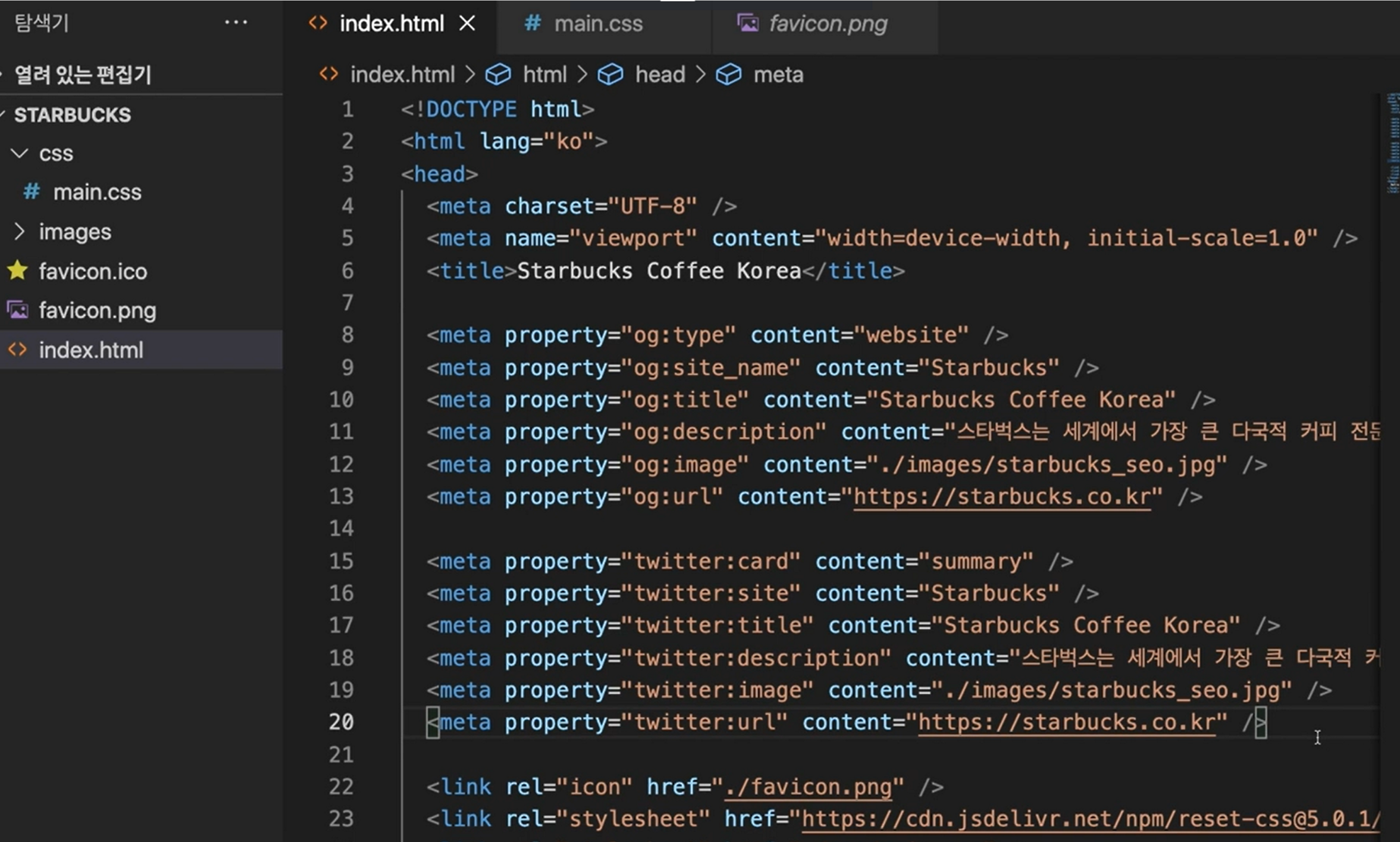Switch to the main.css tab
1400x842 pixels.
pos(598,24)
